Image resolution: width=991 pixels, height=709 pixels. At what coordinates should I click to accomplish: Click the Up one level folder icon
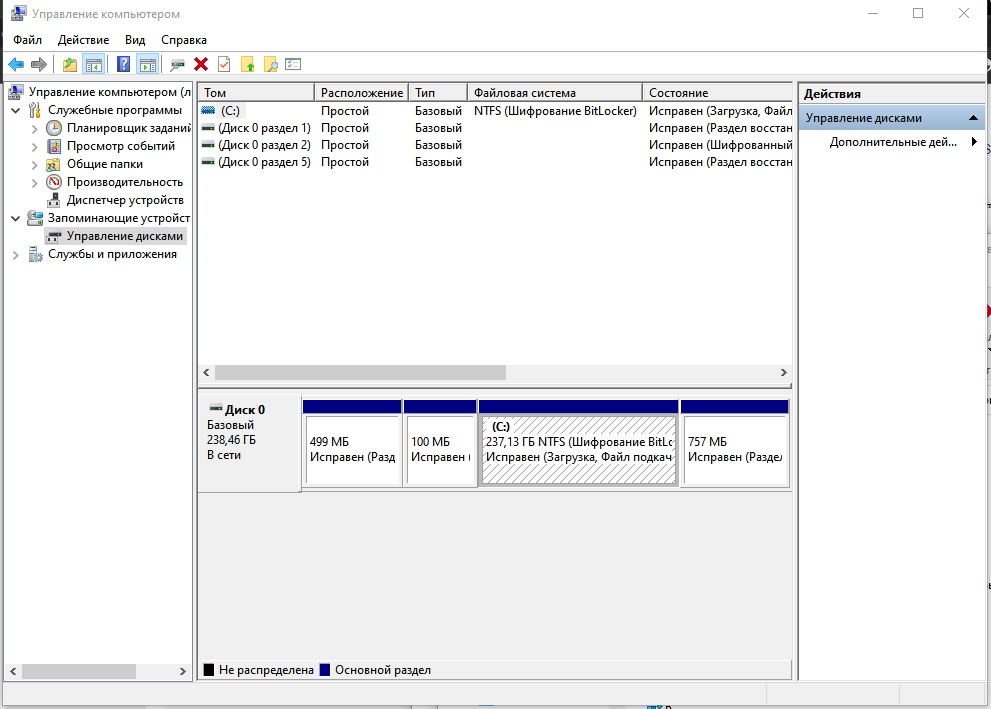coord(69,64)
